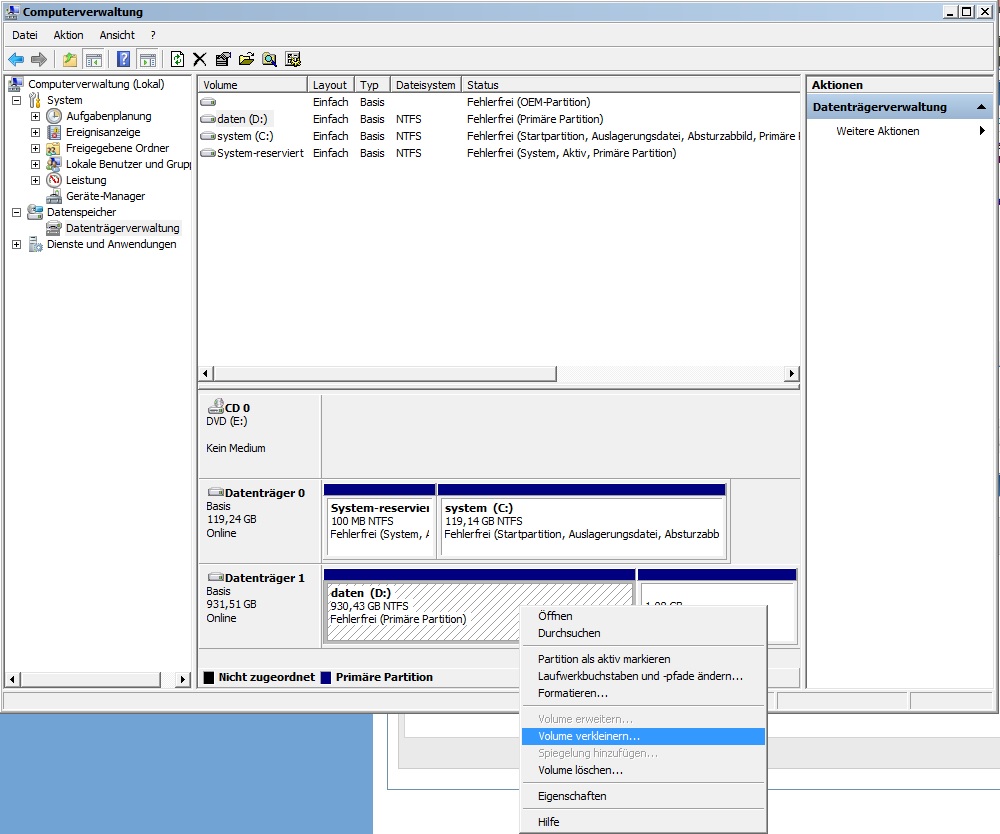Choose Volume löschen from context menu

pos(643,770)
